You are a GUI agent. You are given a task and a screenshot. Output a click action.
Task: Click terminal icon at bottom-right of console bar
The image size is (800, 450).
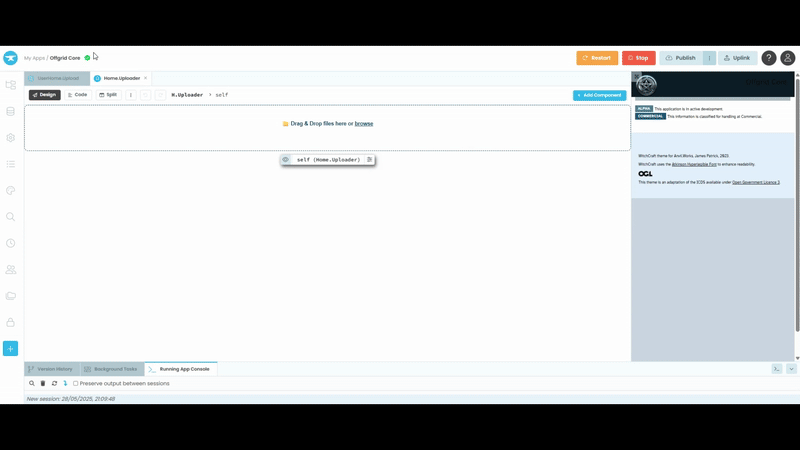coord(777,369)
